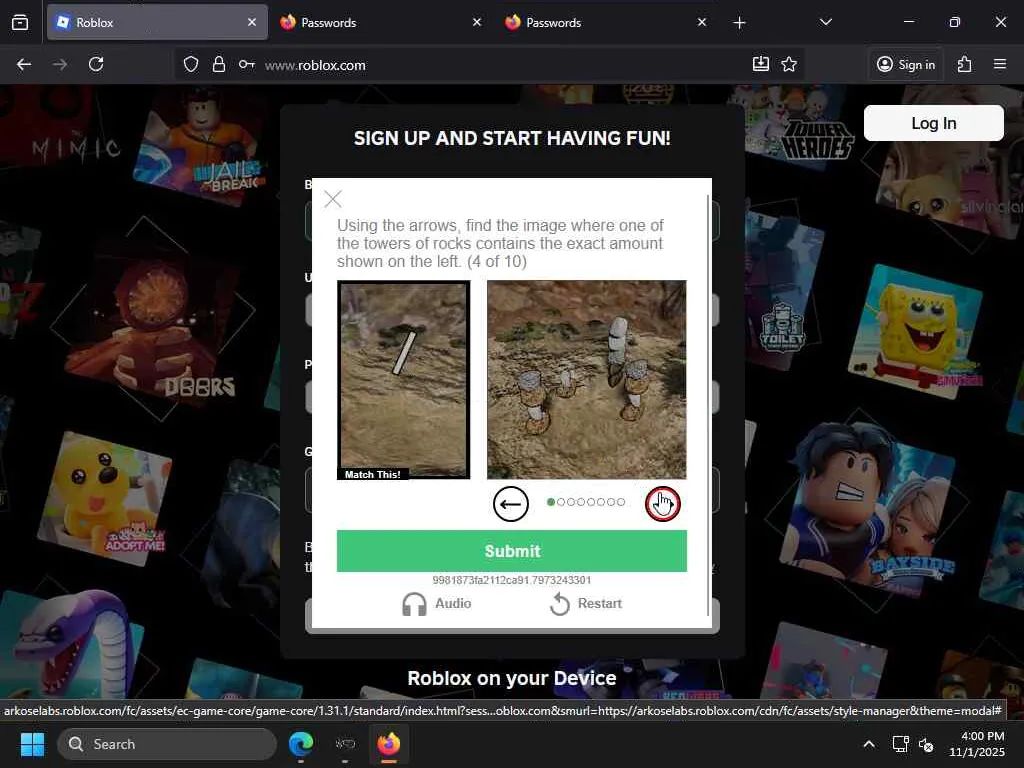Click the muted volume tray icon
The image size is (1024, 768).
click(925, 744)
